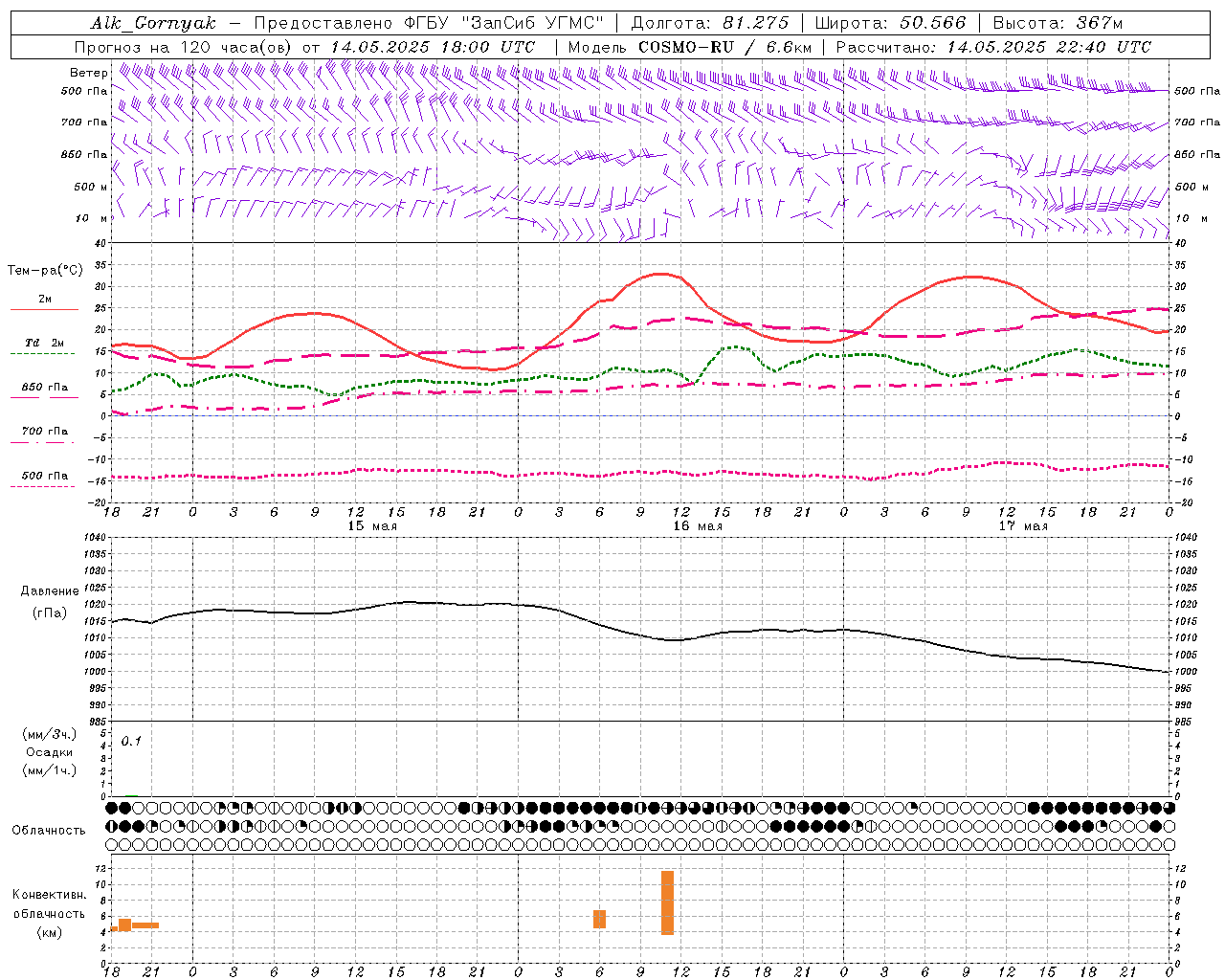
Task: Click the model label "COSMO-RU / 6.6км"
Action: coord(724,47)
